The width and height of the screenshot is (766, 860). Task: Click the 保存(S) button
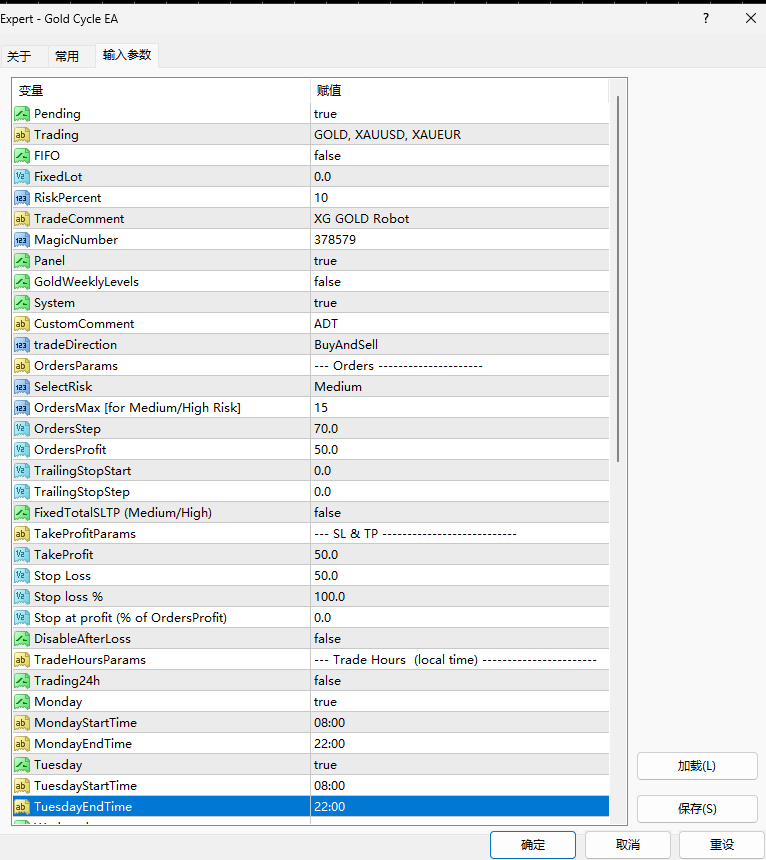coord(697,809)
